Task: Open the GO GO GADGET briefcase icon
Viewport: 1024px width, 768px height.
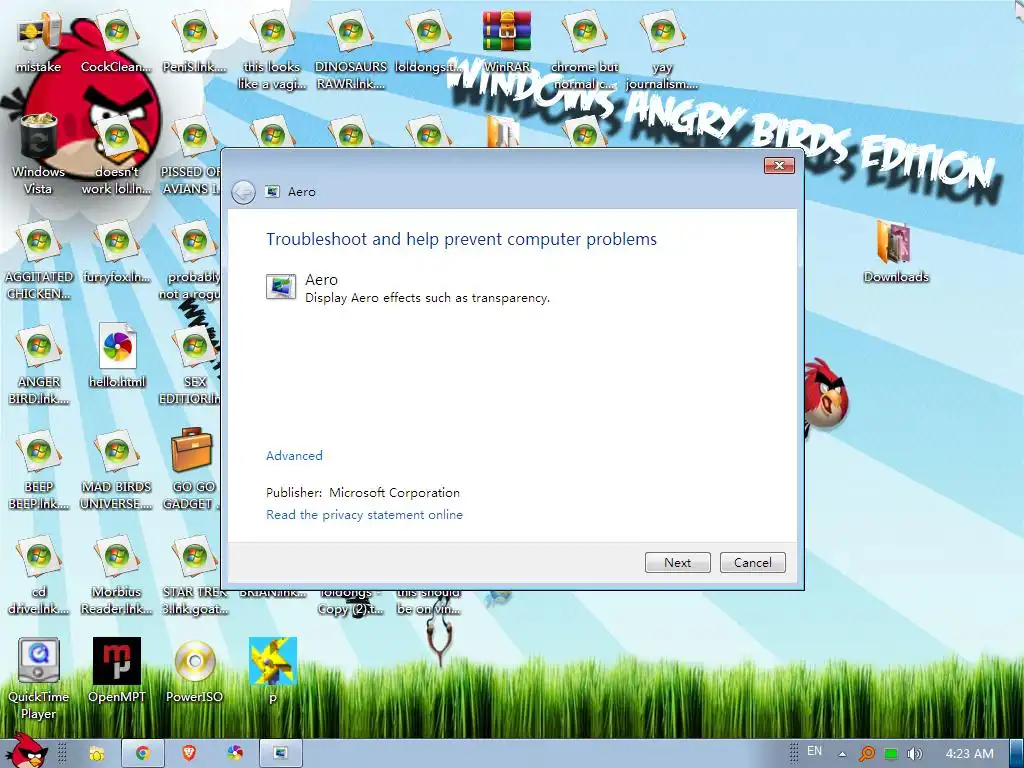Action: (191, 467)
